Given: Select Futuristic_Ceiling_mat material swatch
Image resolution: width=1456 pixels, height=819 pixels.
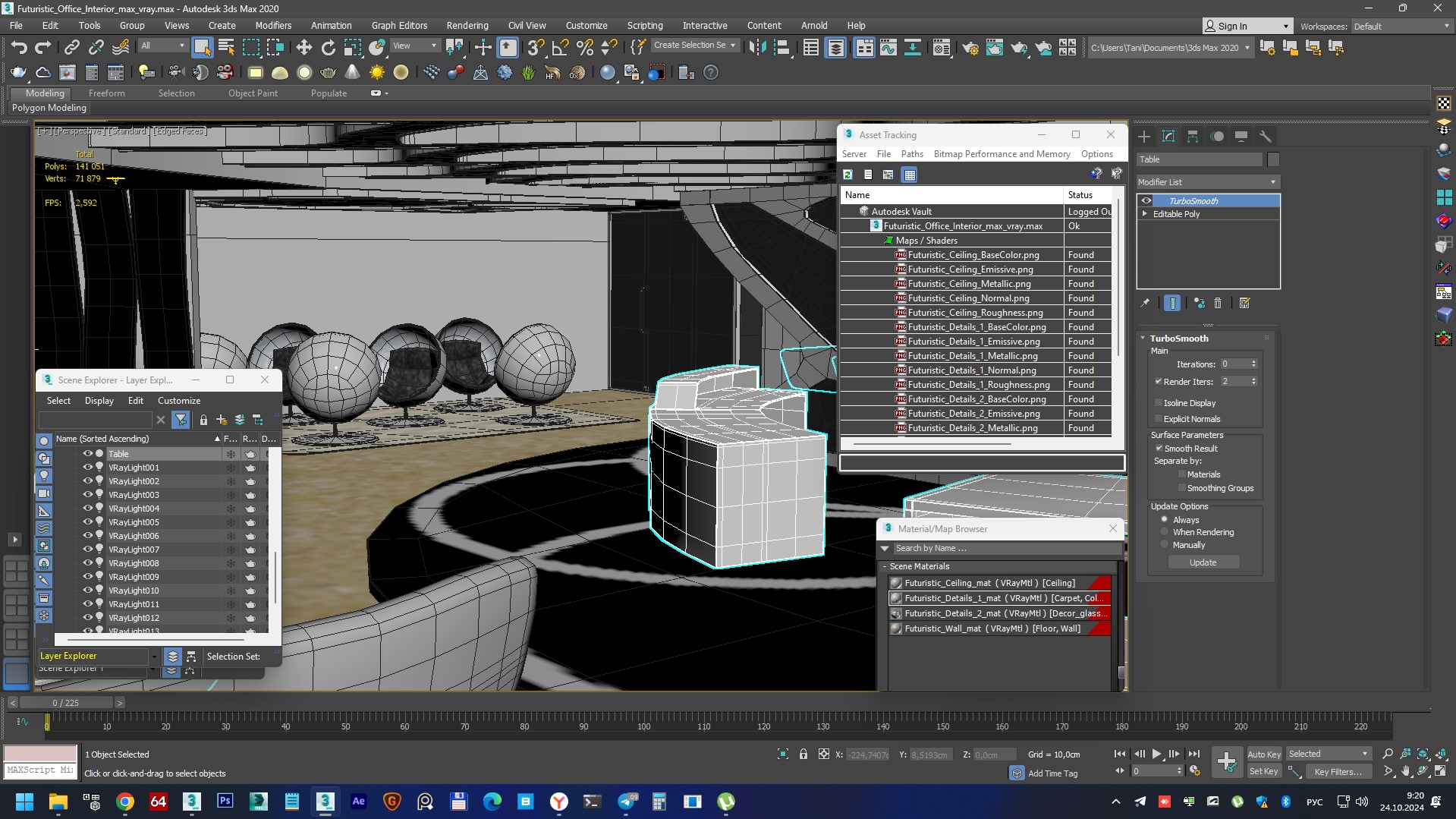Looking at the screenshot, I should pyautogui.click(x=897, y=583).
